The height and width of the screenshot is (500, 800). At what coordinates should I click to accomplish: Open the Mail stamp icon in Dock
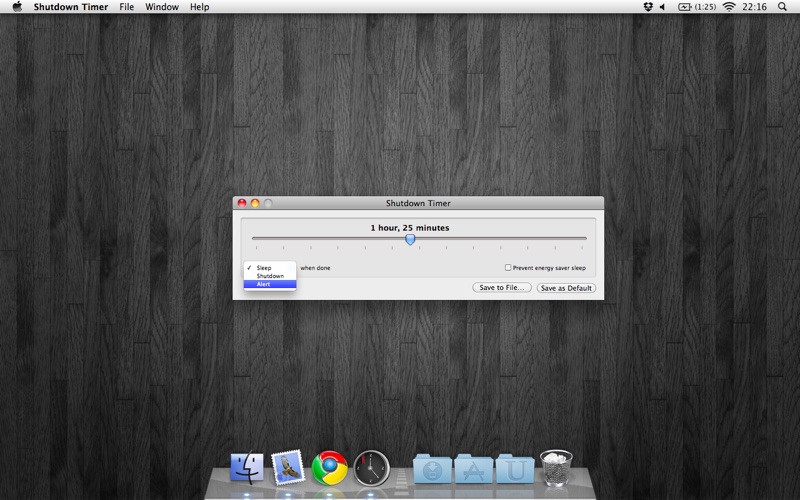[288, 467]
